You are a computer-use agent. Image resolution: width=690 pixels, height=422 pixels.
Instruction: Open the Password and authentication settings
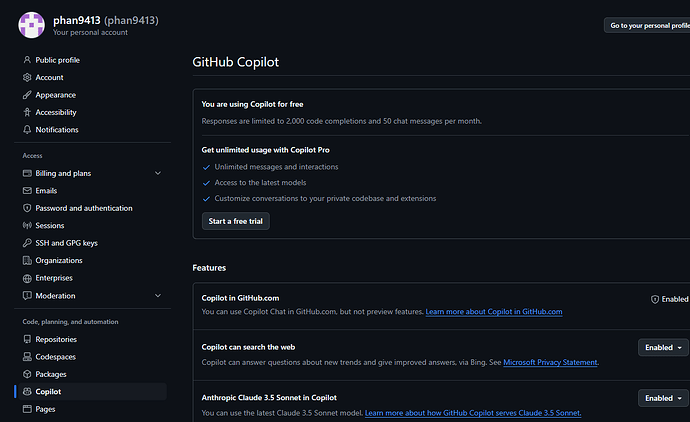coord(83,208)
